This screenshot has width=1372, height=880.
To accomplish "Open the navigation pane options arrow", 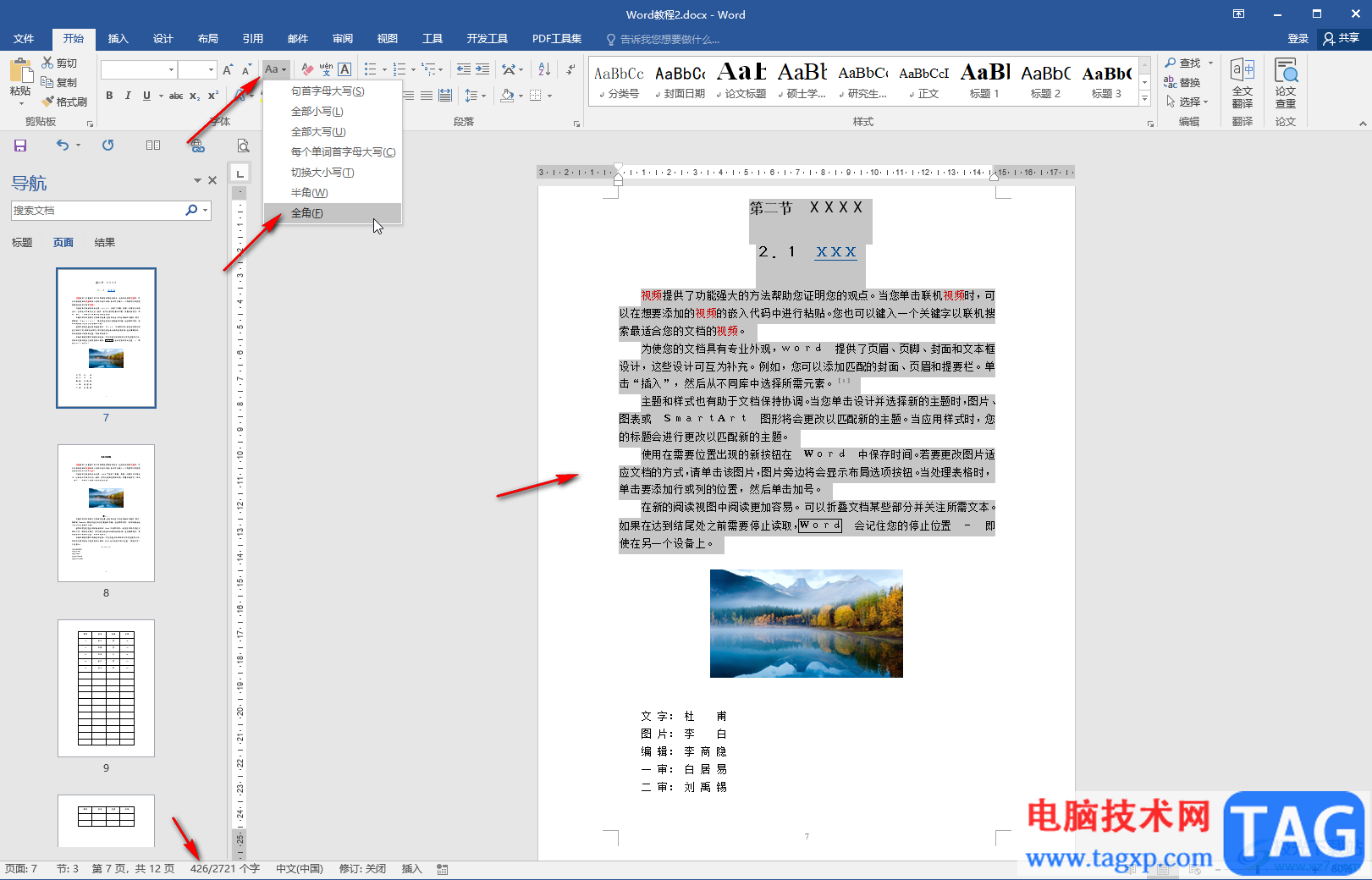I will (197, 180).
